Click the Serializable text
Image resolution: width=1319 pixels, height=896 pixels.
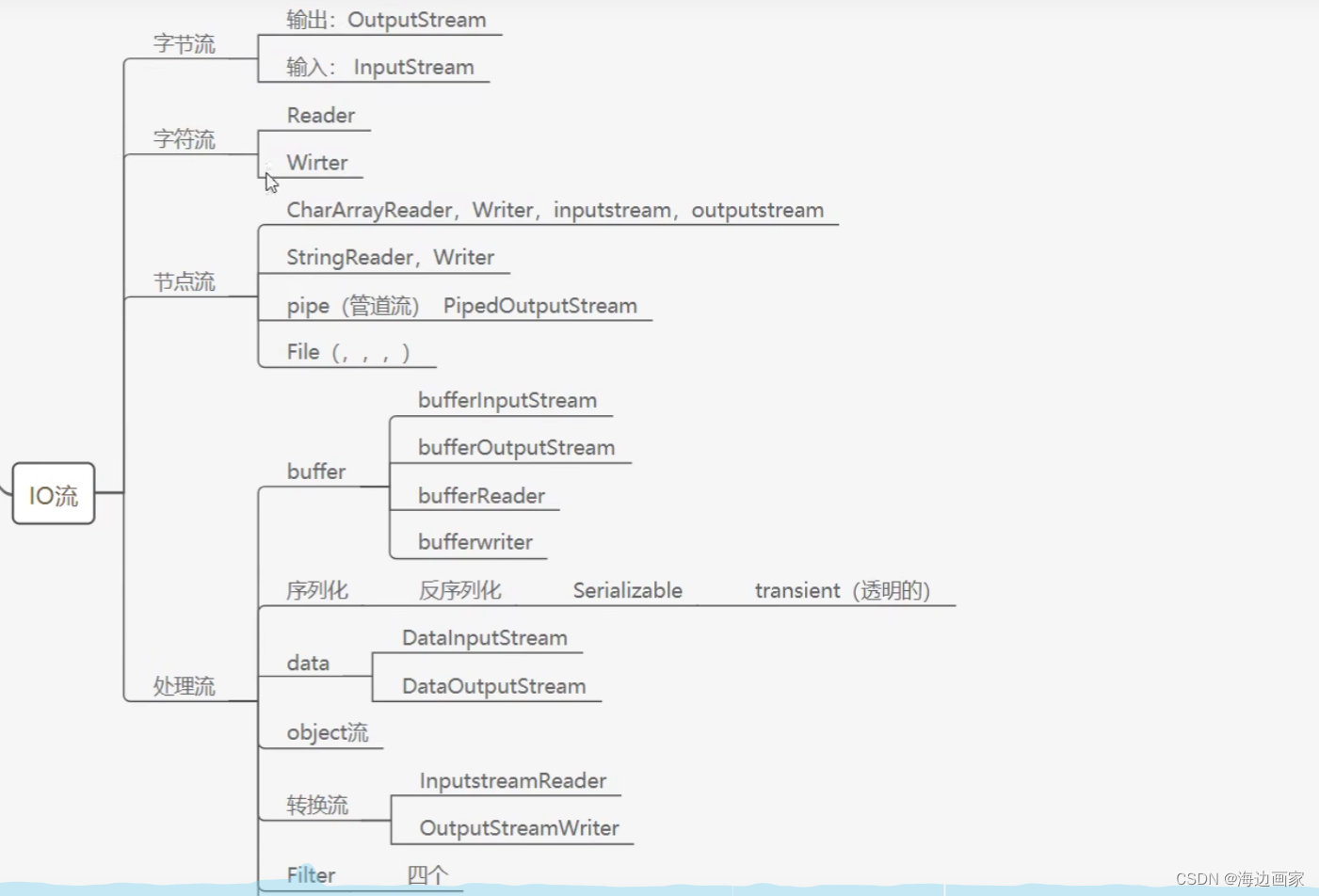[628, 590]
